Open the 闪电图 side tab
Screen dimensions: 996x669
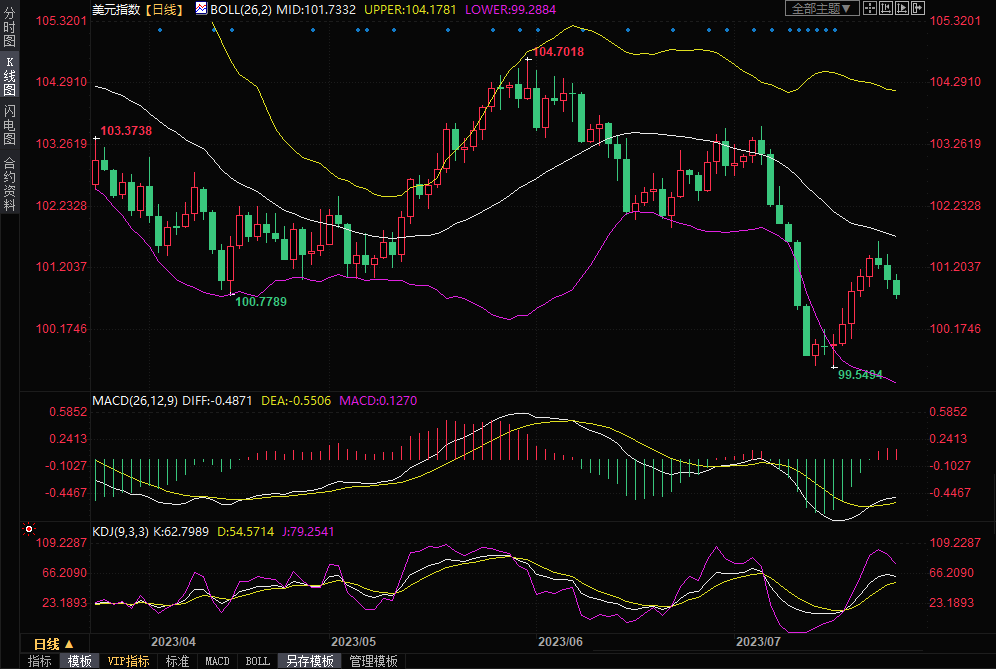pyautogui.click(x=10, y=123)
